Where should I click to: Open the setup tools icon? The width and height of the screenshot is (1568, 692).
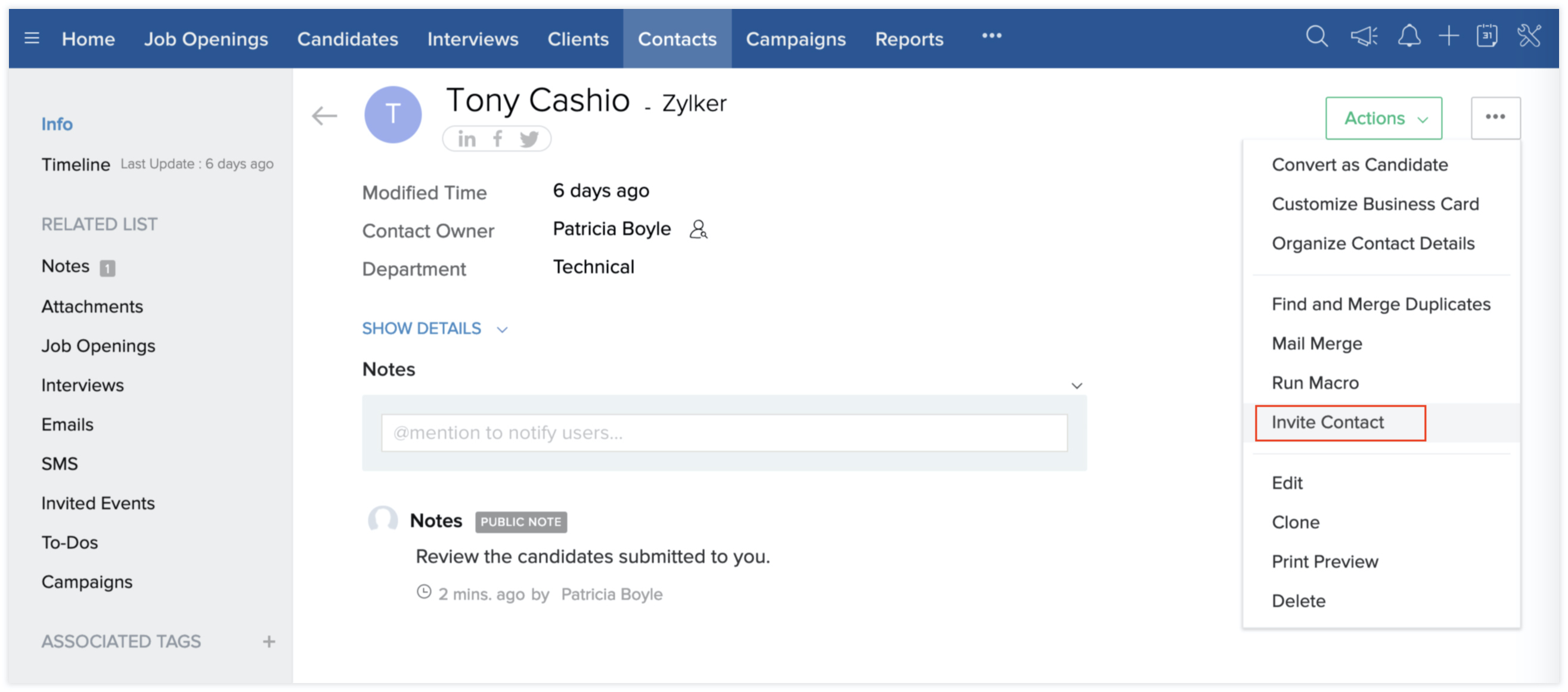point(1529,36)
